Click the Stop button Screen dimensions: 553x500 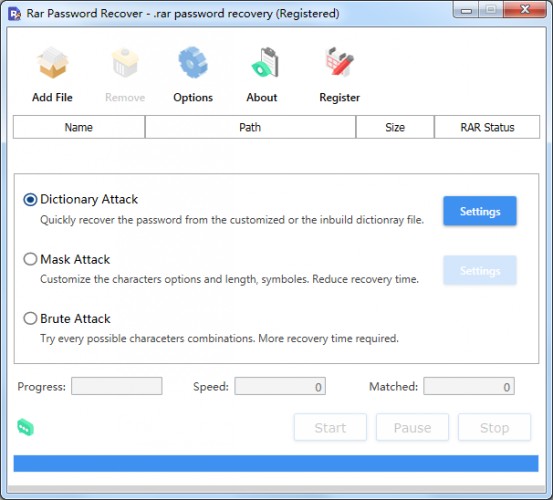pyautogui.click(x=494, y=427)
